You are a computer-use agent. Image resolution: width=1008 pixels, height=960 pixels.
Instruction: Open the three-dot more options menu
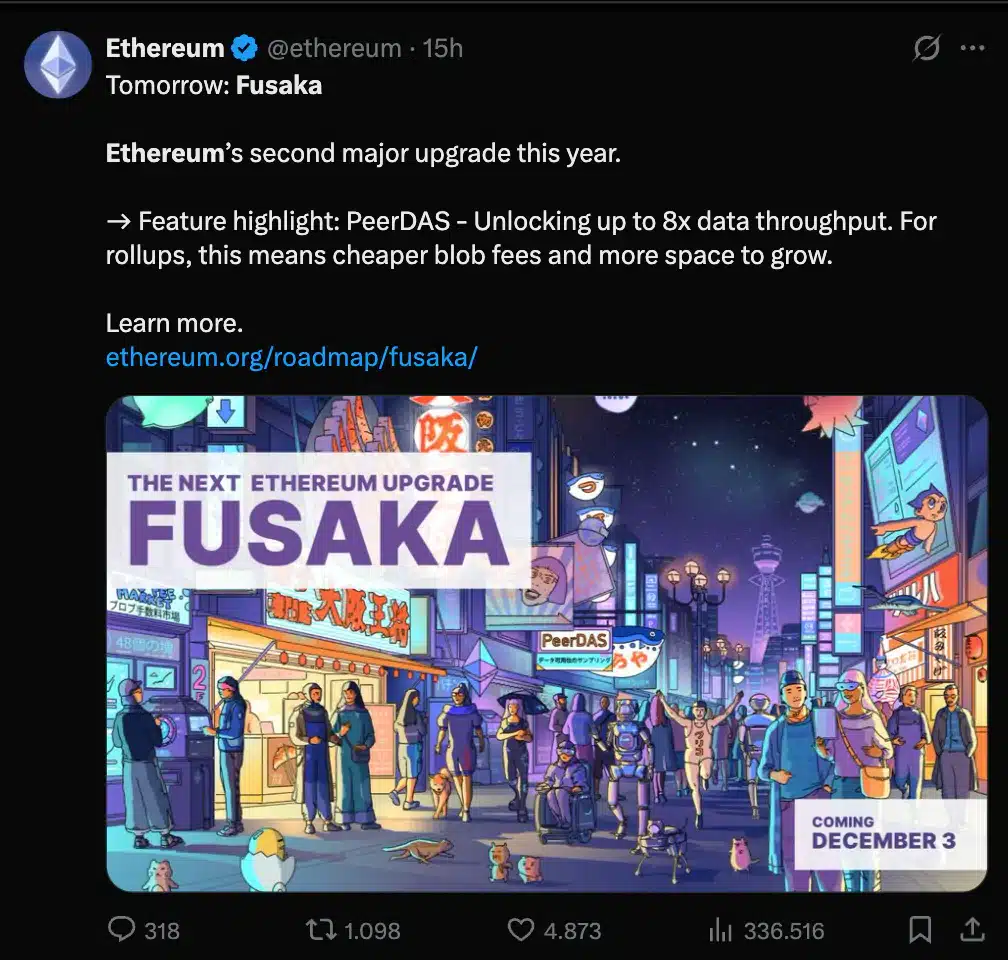972,48
